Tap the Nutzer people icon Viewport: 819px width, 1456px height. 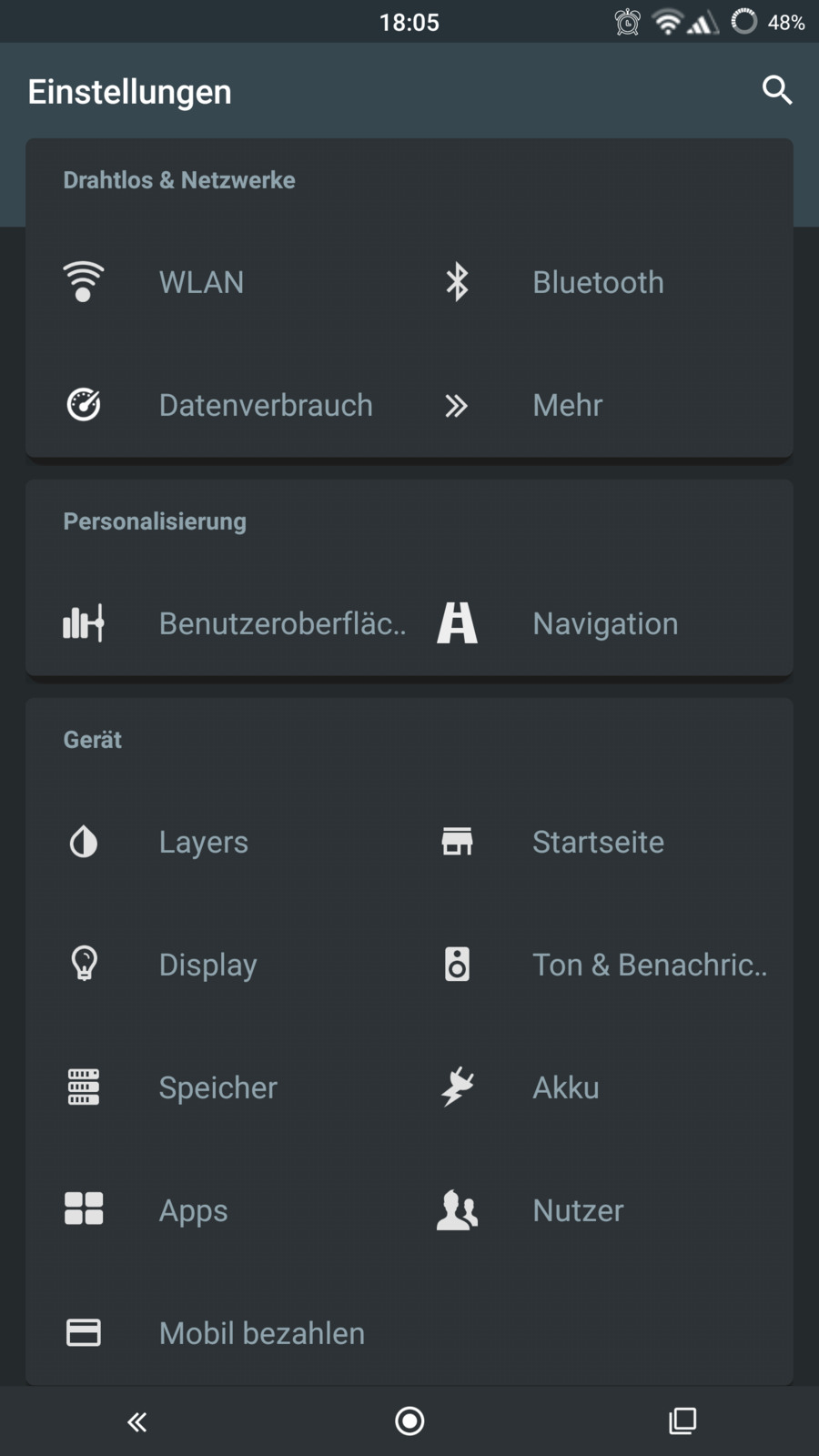point(457,1210)
